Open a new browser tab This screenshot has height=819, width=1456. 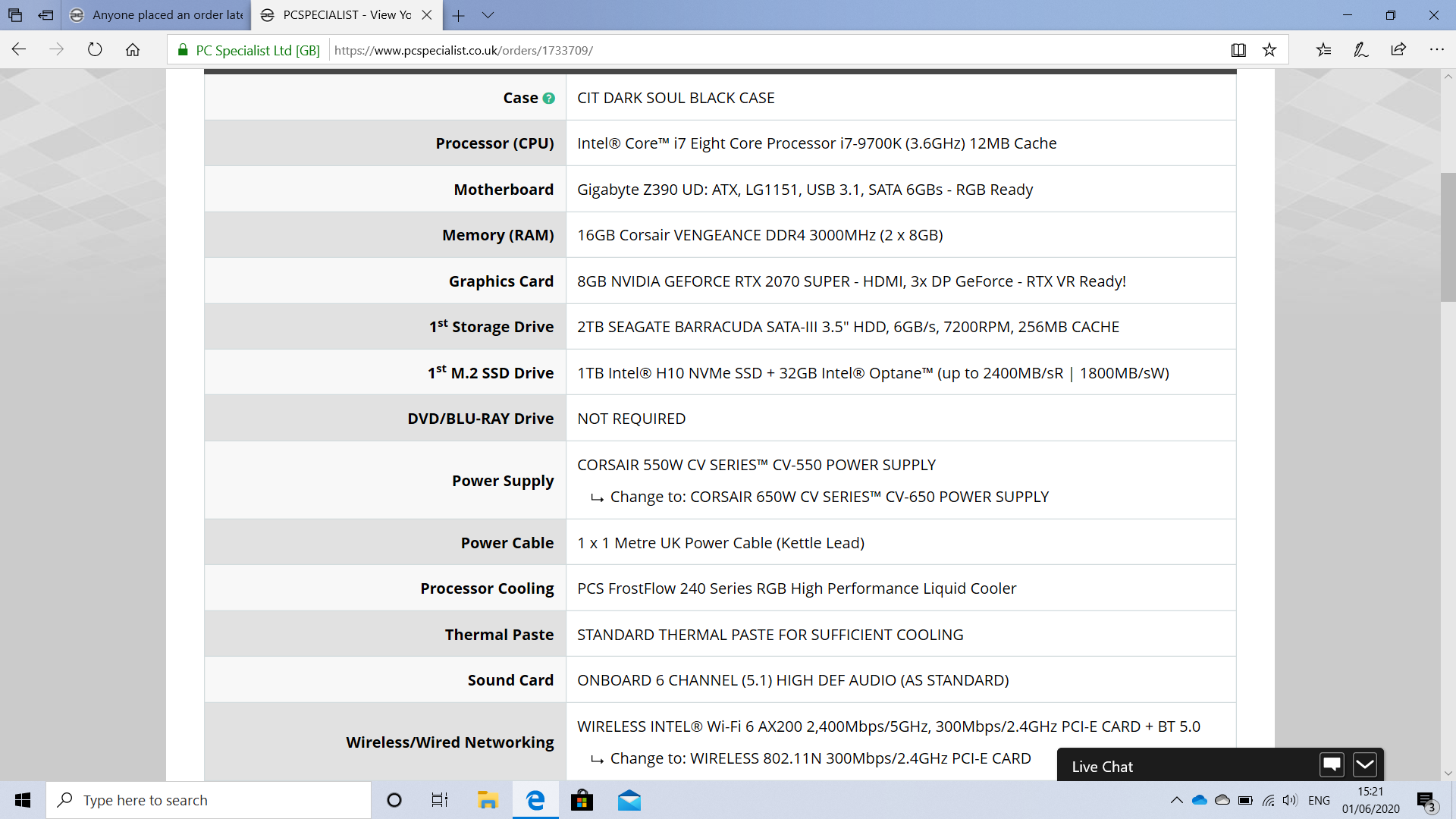[459, 15]
